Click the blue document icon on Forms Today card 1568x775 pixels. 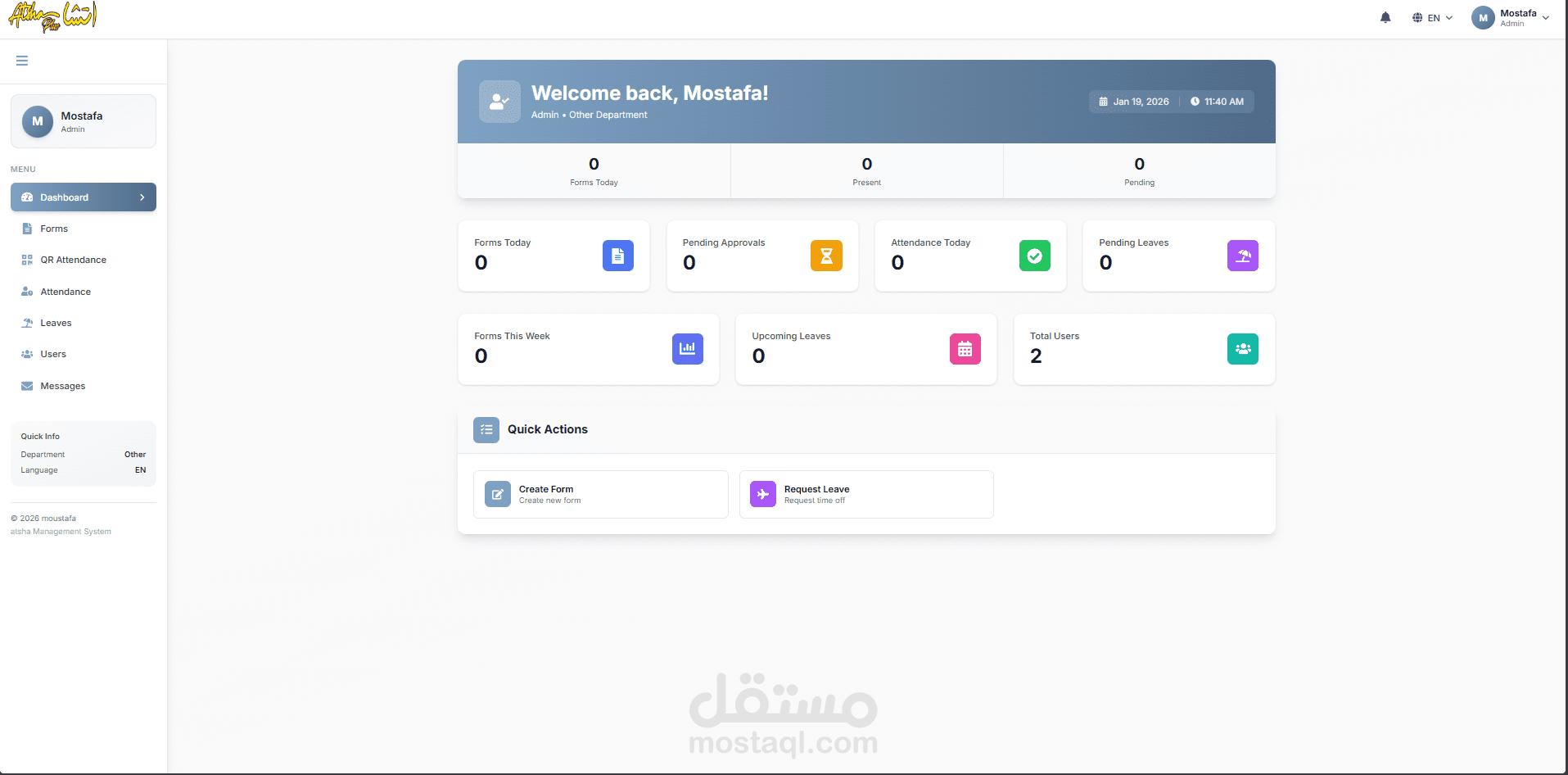pos(618,256)
